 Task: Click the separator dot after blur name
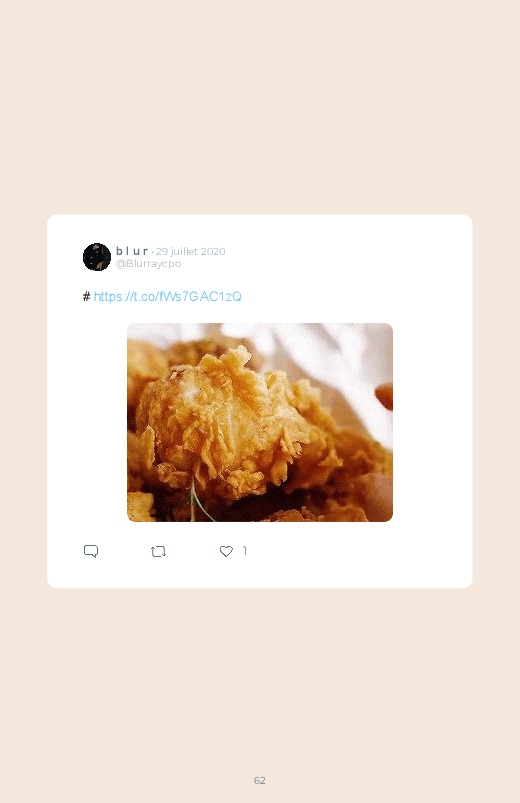click(x=152, y=252)
